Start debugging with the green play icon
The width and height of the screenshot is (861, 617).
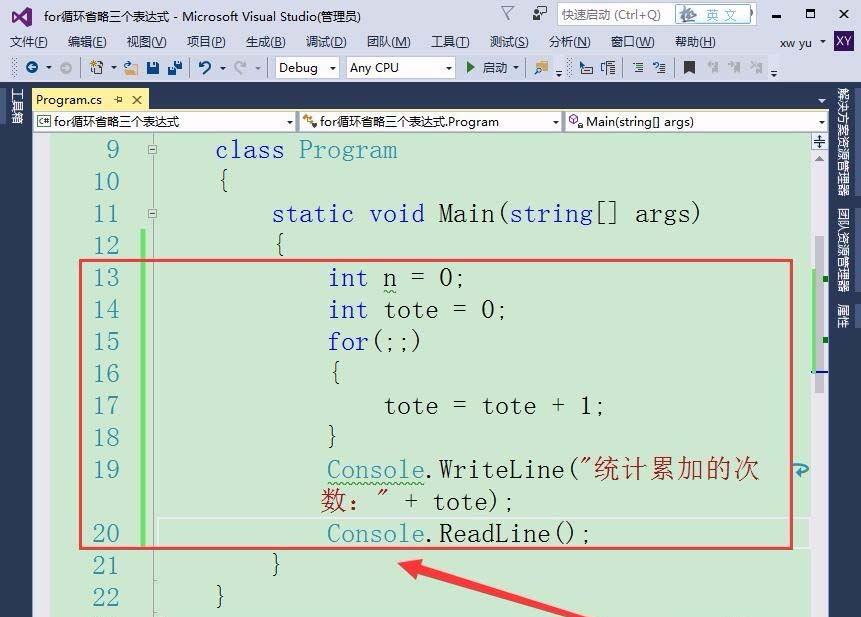[x=470, y=68]
